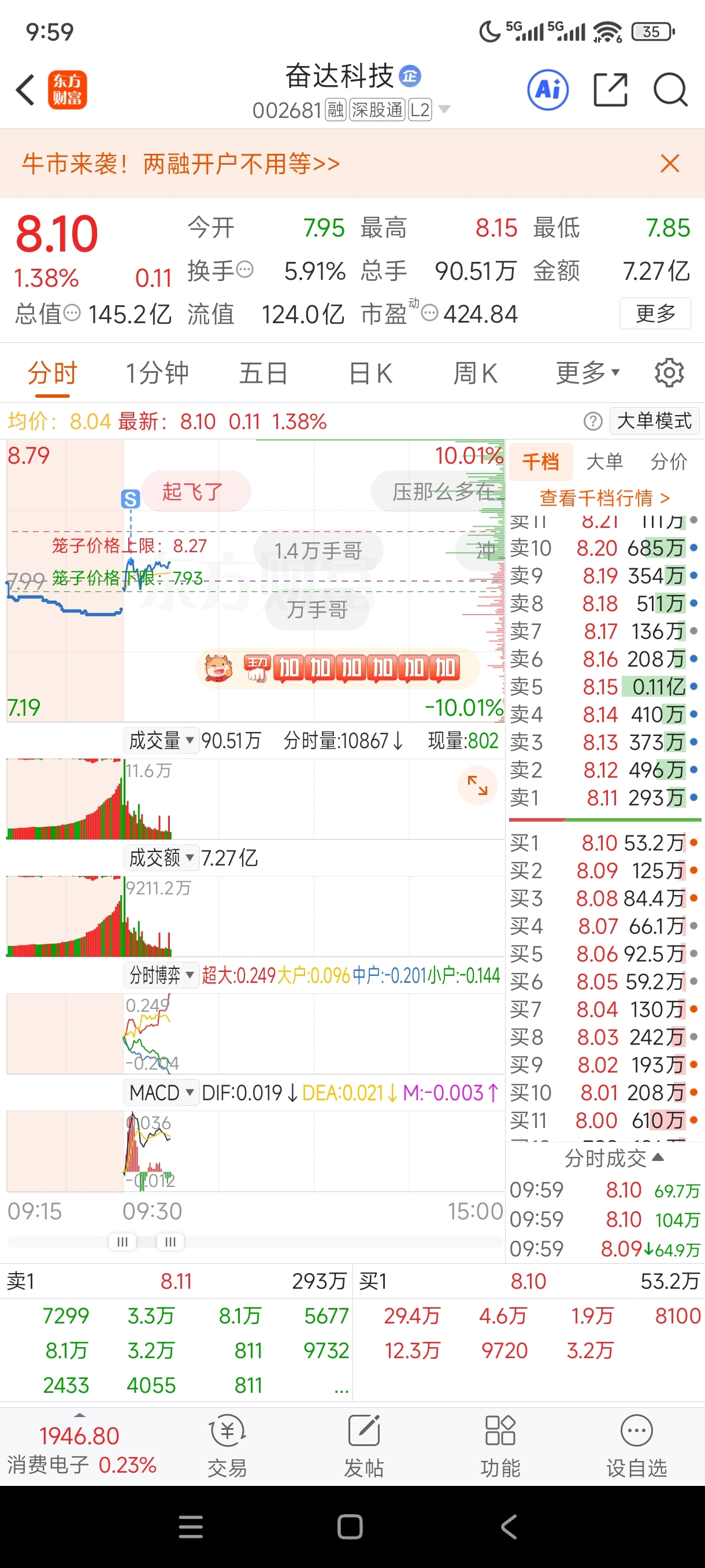The height and width of the screenshot is (1568, 705).
Task: Tap the L2 level badge
Action: pyautogui.click(x=420, y=110)
